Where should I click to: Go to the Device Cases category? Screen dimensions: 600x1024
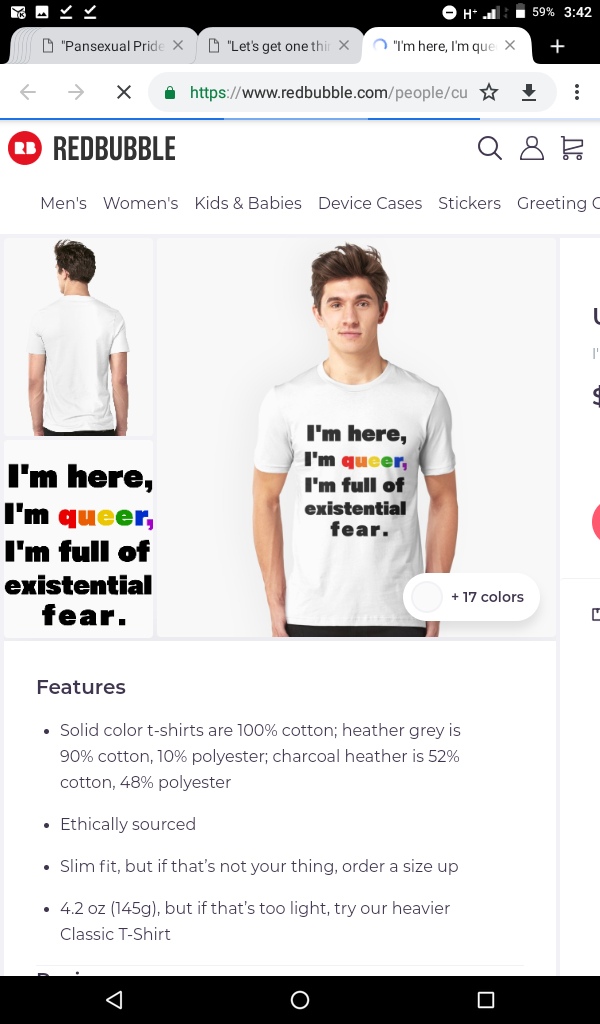(x=370, y=203)
